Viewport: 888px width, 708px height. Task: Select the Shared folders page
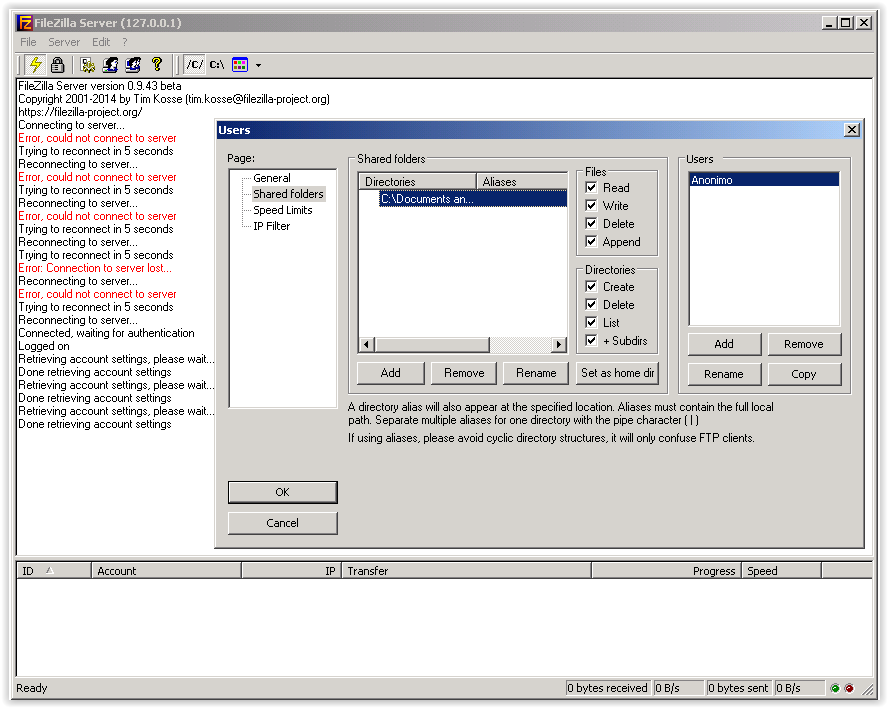tap(288, 194)
